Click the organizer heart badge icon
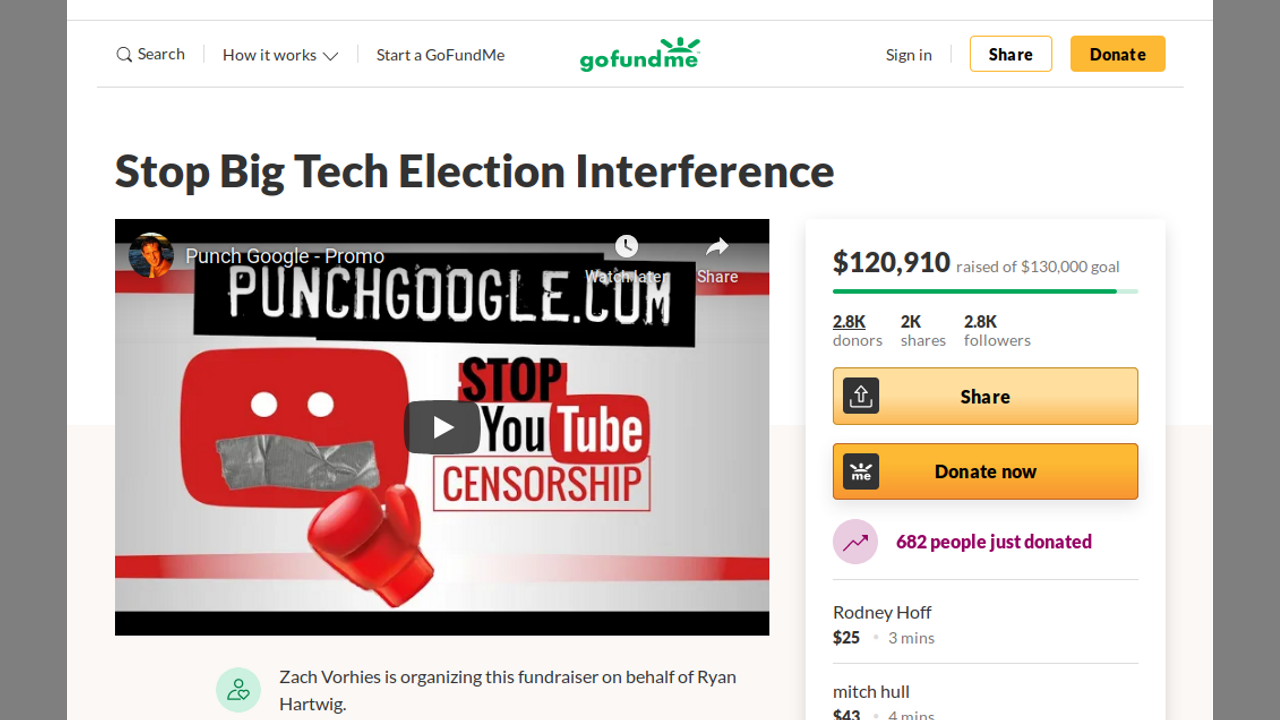Image resolution: width=1280 pixels, height=720 pixels. click(238, 690)
